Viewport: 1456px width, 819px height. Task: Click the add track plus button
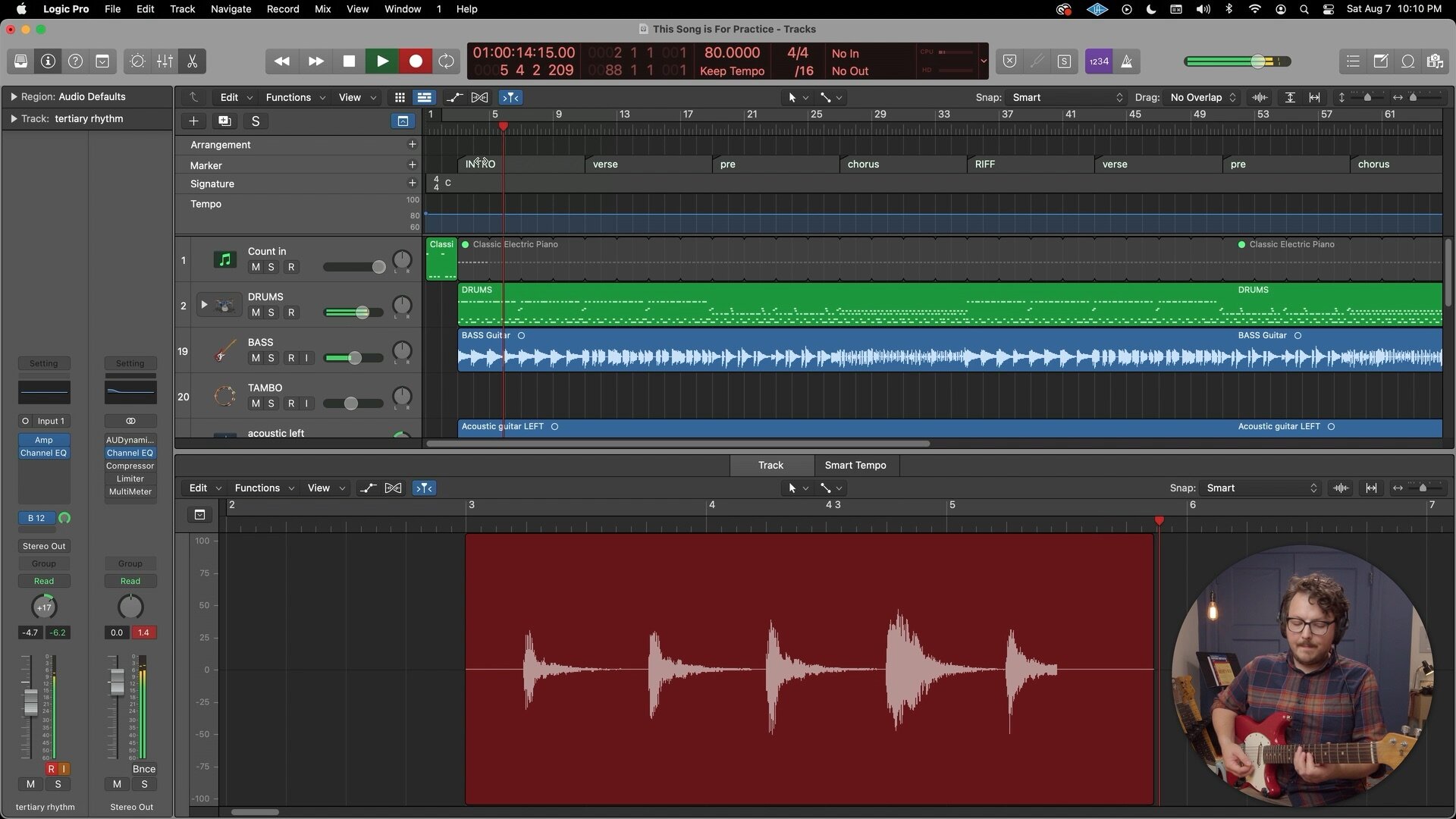193,121
